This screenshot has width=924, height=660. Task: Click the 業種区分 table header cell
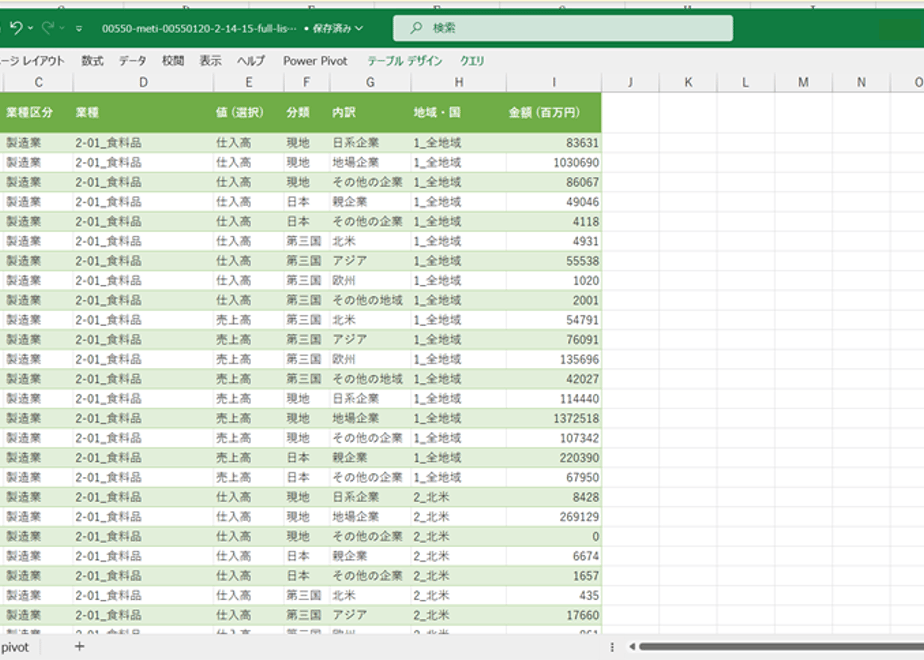(37, 112)
